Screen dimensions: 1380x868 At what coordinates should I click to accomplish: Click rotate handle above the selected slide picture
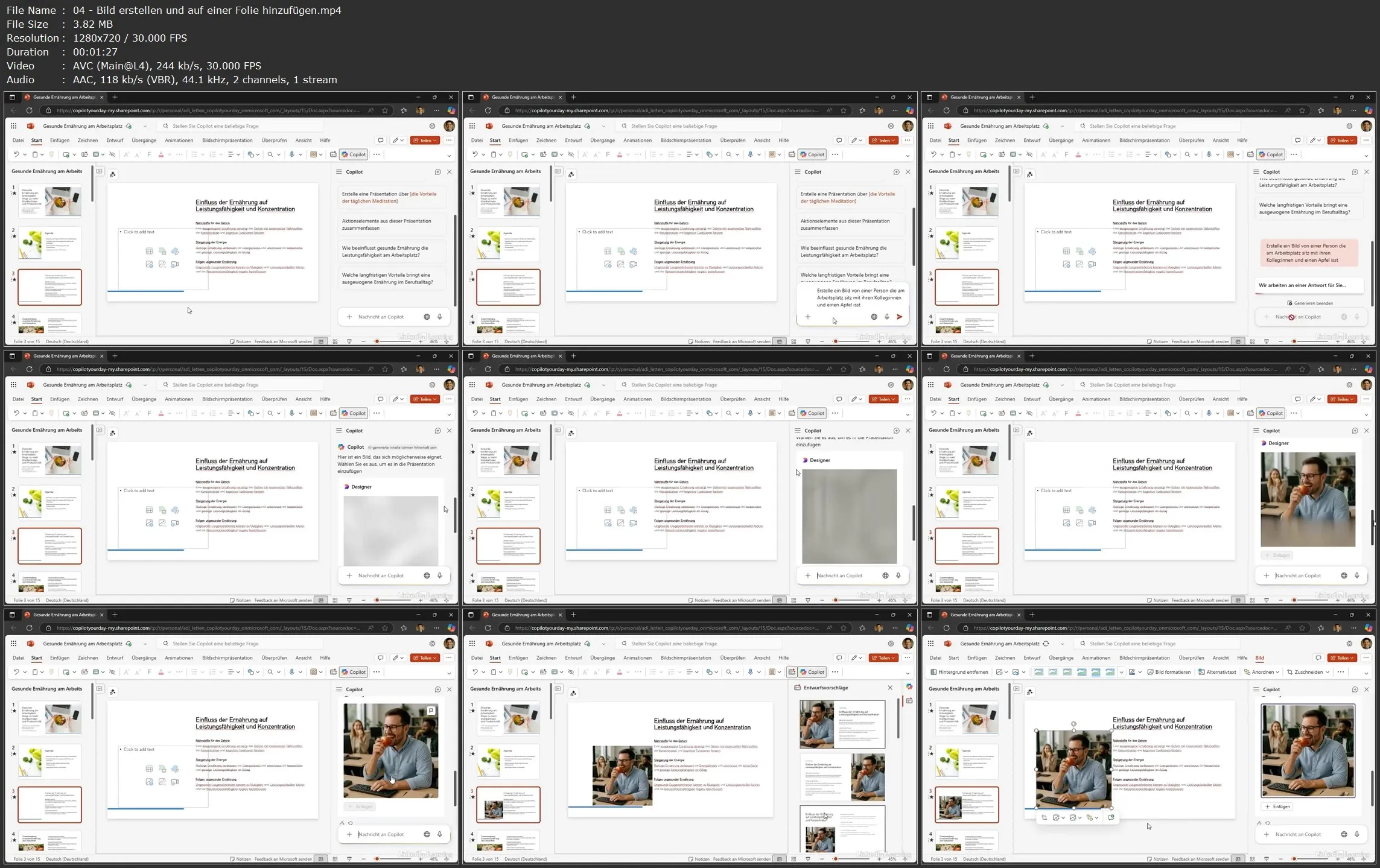[x=1073, y=724]
